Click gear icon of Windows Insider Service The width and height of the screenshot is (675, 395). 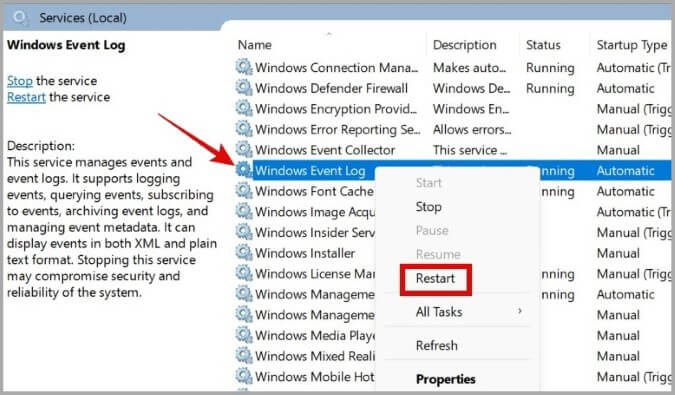(244, 232)
